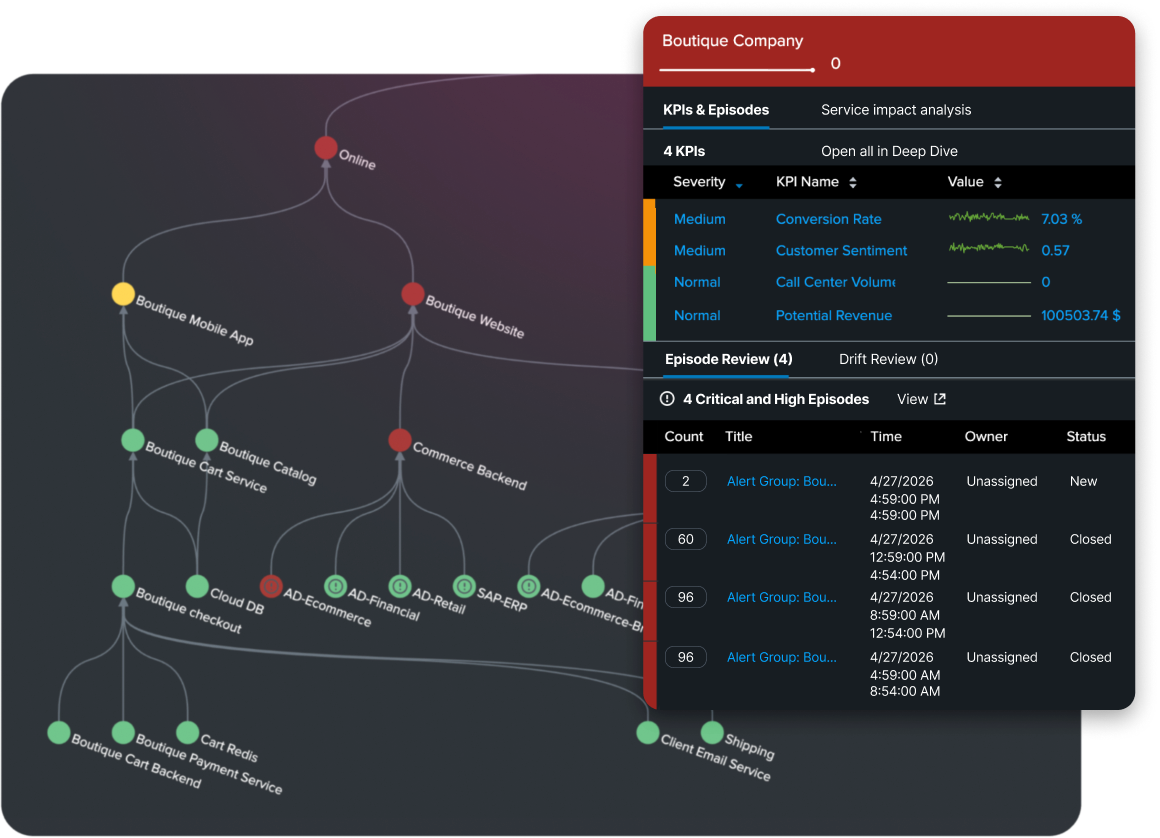The width and height of the screenshot is (1160, 838).
Task: Click Boutique Company health score slider
Action: point(737,70)
